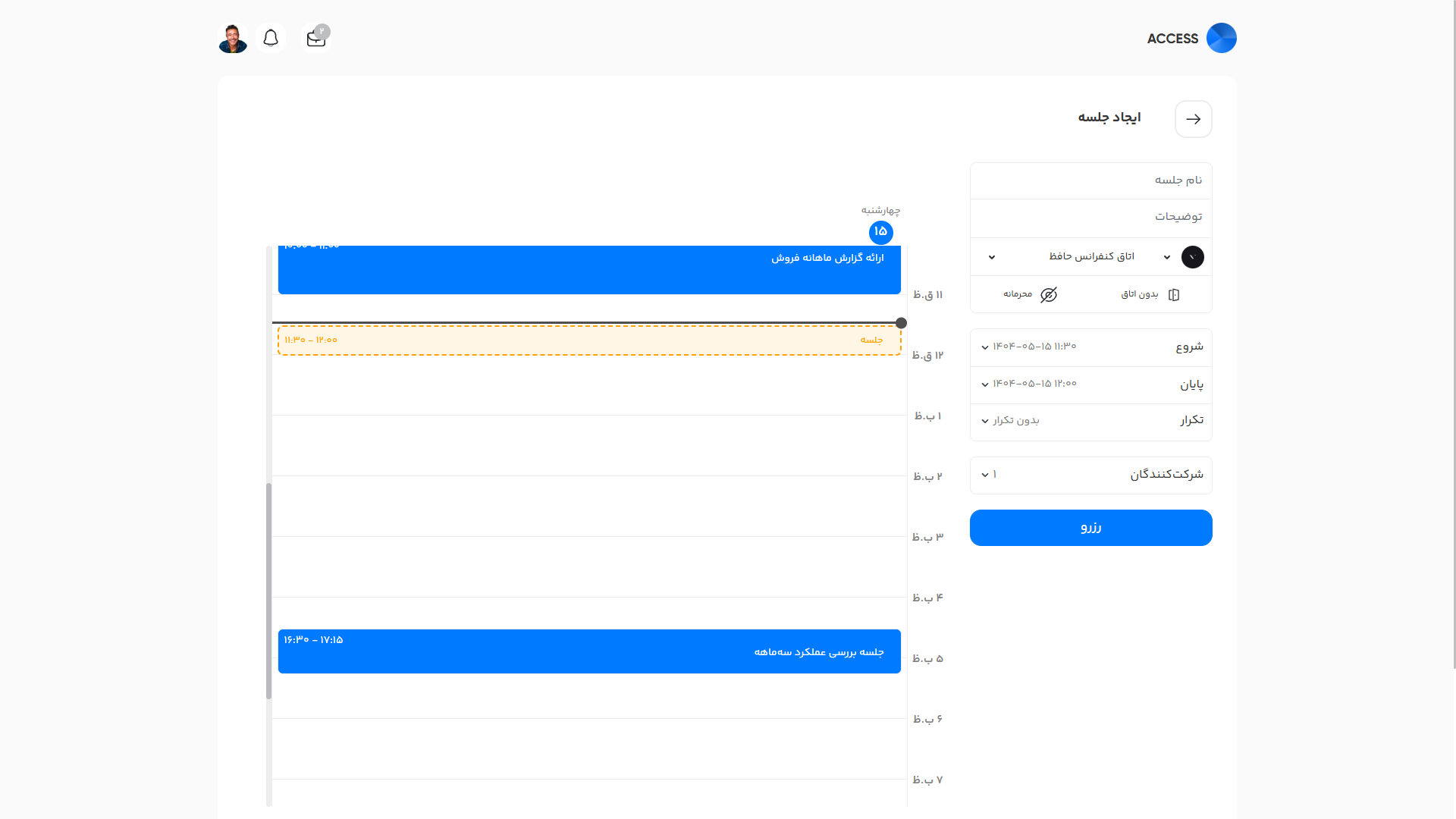Screen dimensions: 1456x819
Task: Open the notifications bell
Action: point(271,38)
